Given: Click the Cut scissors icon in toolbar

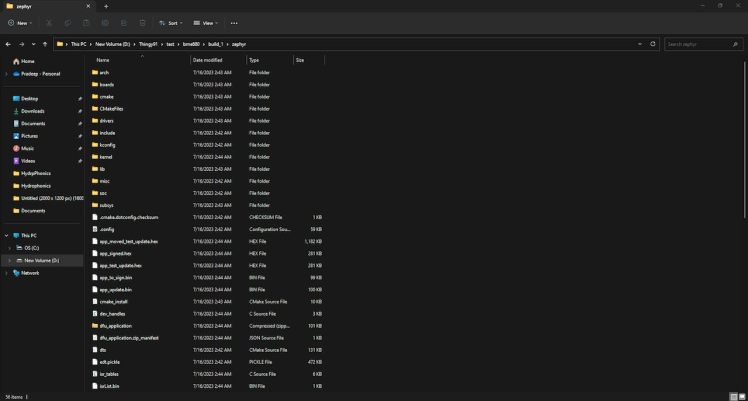Looking at the screenshot, I should click(x=51, y=22).
